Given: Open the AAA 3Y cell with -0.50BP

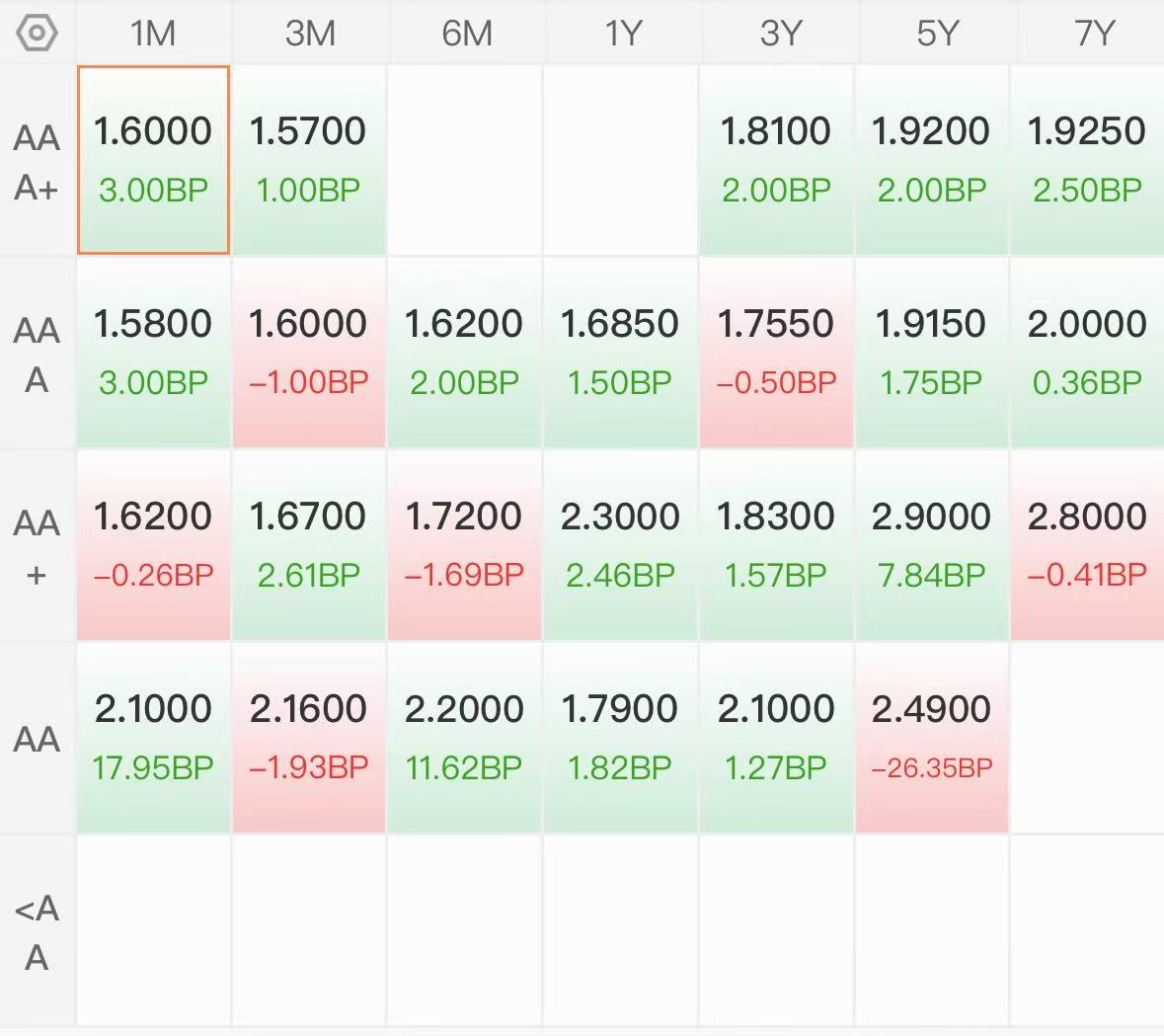Looking at the screenshot, I should [x=777, y=353].
